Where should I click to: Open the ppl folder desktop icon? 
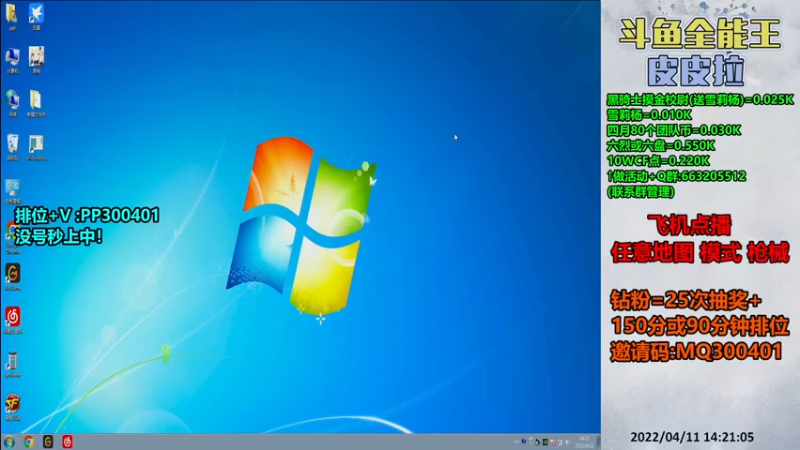[x=12, y=17]
